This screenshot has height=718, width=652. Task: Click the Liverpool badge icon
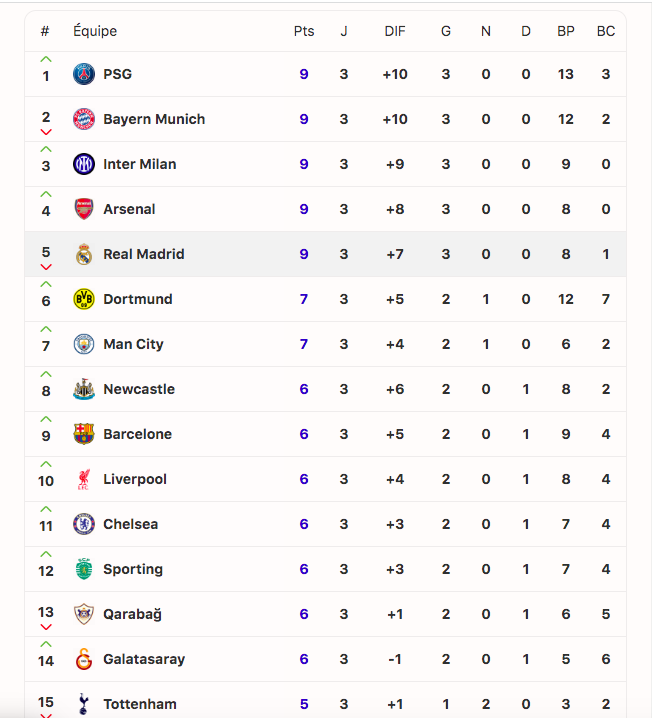click(x=84, y=479)
